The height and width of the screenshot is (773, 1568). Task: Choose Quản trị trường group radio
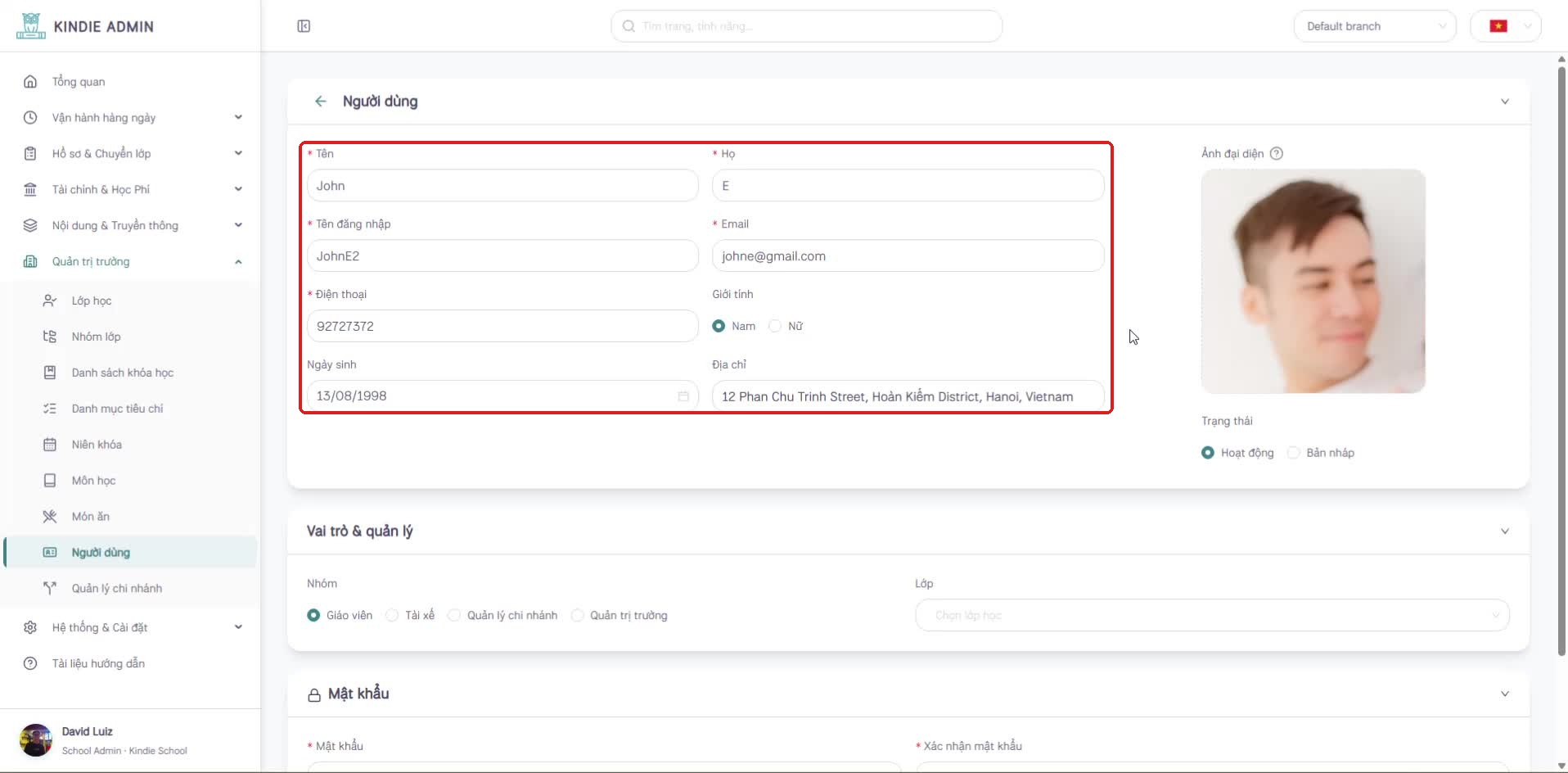pos(577,615)
